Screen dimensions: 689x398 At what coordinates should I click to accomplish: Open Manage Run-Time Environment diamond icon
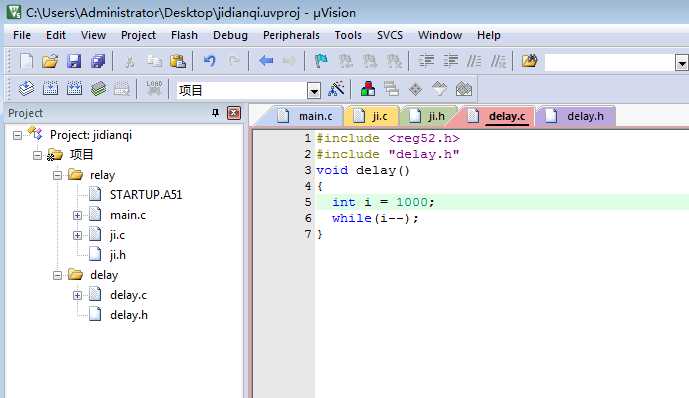coord(415,89)
